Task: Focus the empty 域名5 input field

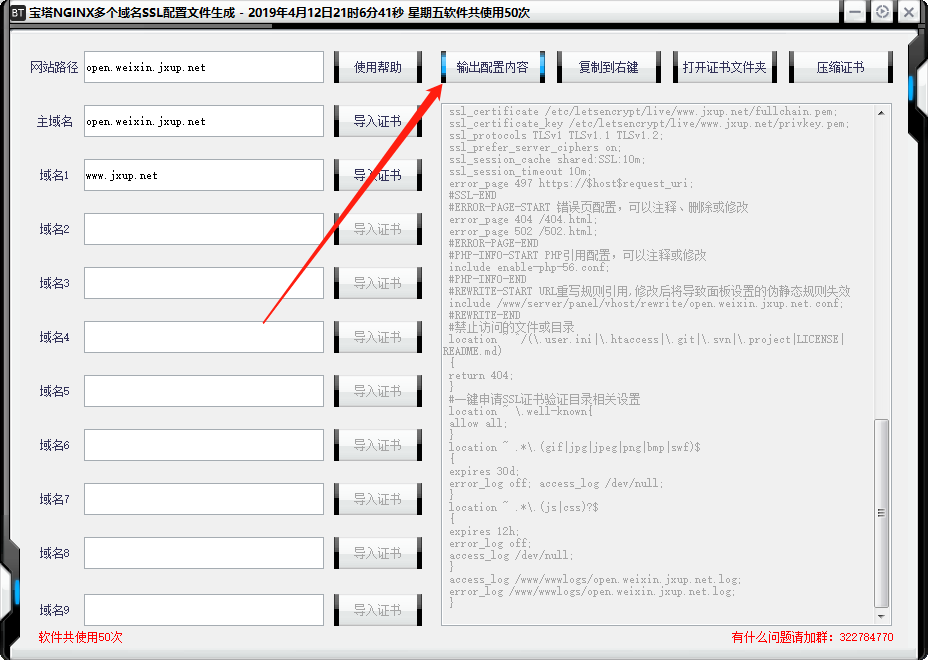Action: tap(204, 391)
